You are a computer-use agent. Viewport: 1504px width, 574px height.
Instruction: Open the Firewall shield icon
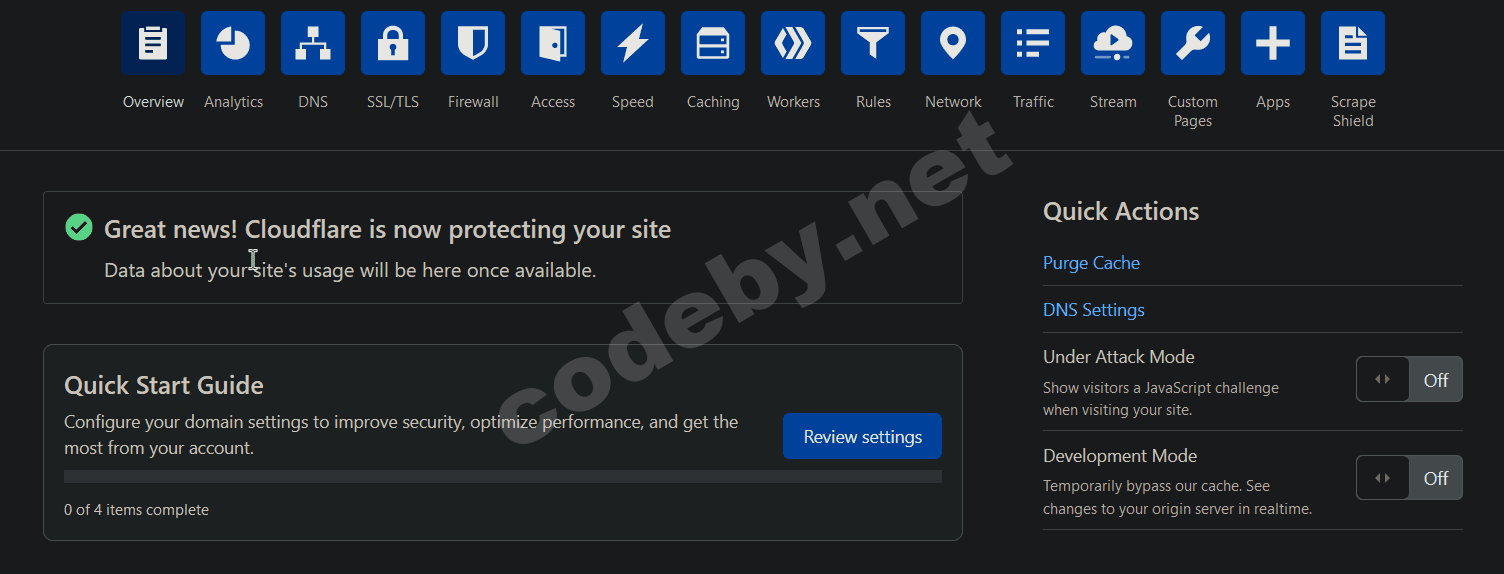(473, 43)
